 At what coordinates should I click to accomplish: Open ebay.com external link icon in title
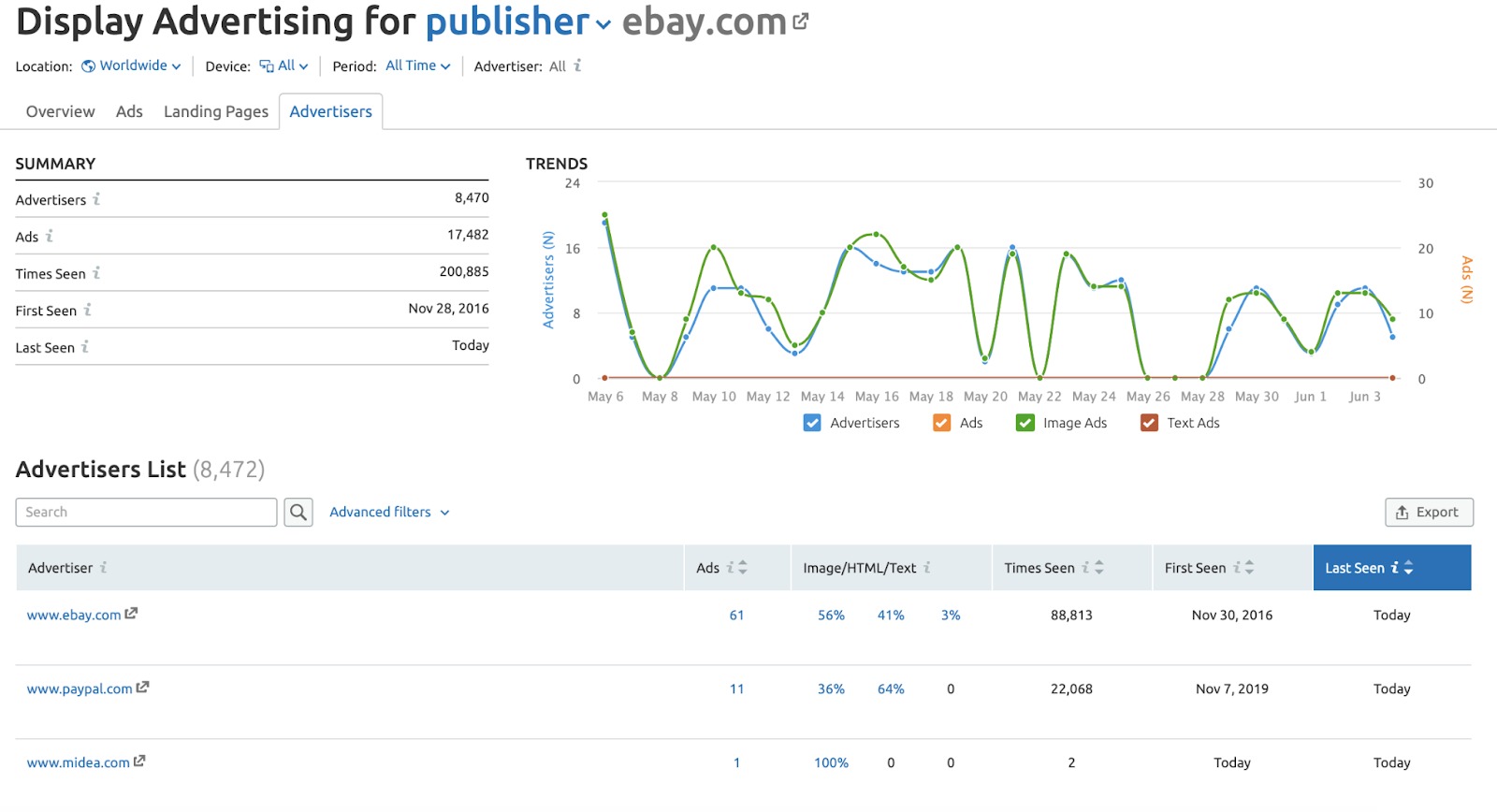(x=800, y=21)
